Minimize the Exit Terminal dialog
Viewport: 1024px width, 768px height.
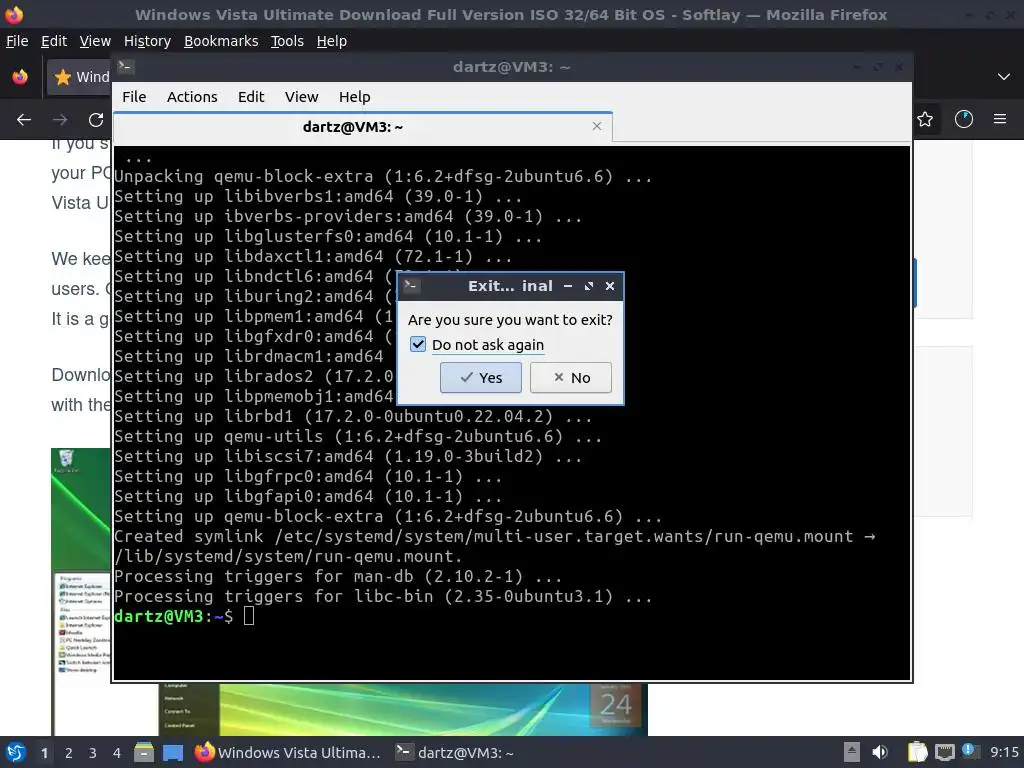568,286
